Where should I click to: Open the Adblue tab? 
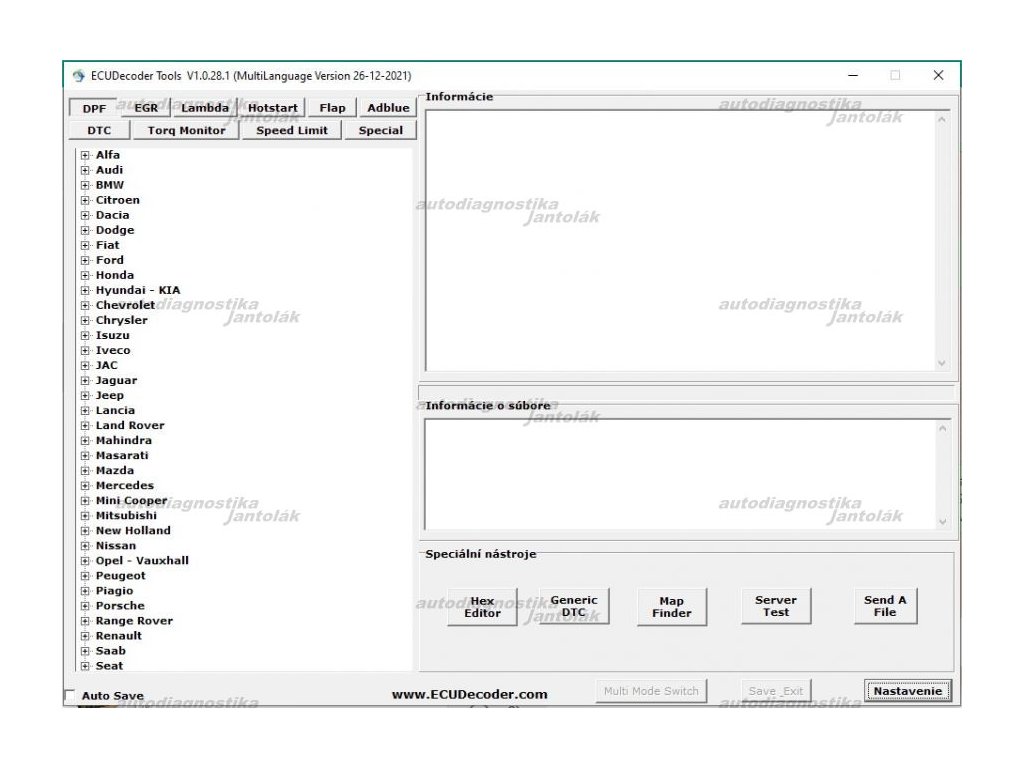click(x=387, y=108)
